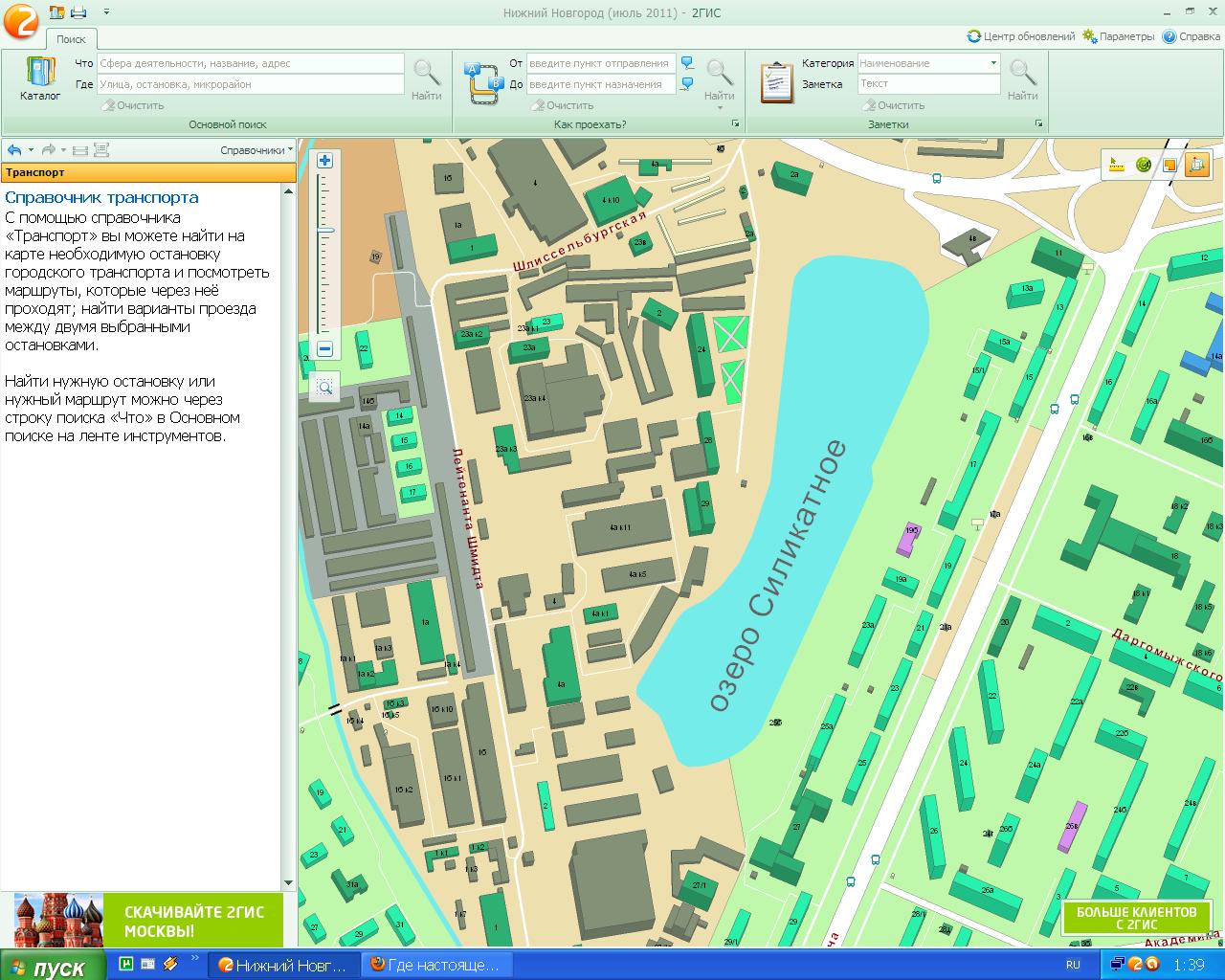The image size is (1225, 980).
Task: Click the Справочник транспорта heading
Action: tap(101, 197)
